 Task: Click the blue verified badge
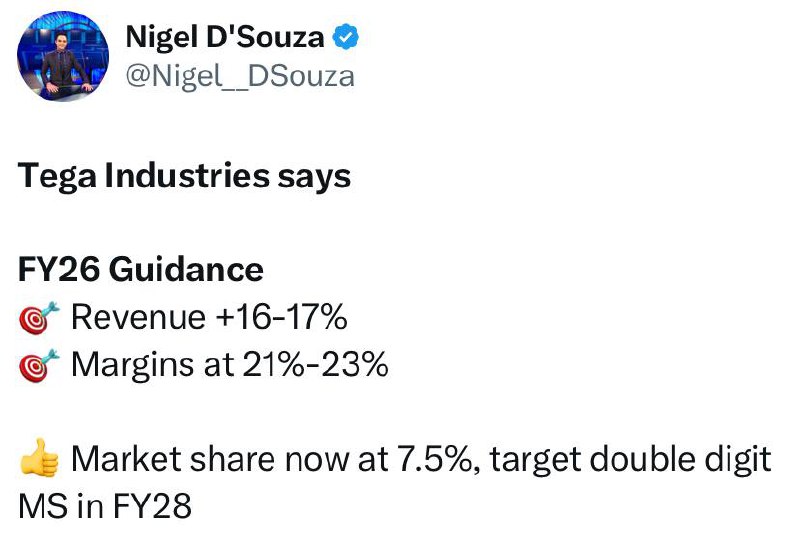tap(346, 37)
